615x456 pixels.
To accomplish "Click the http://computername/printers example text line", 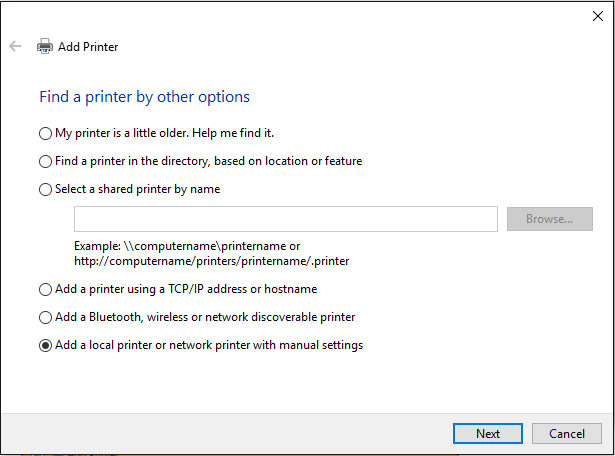I will (x=211, y=261).
